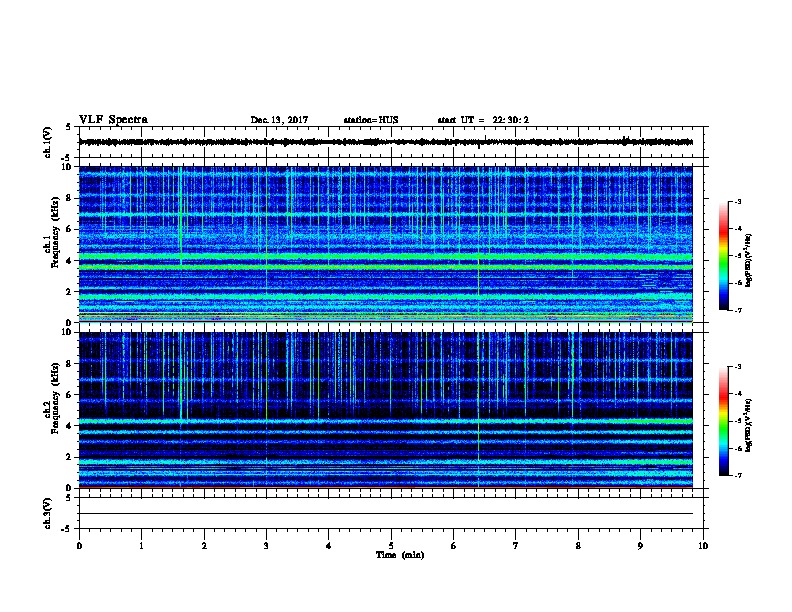Click the "station=HUS" header label
The image size is (792, 612).
click(x=371, y=120)
